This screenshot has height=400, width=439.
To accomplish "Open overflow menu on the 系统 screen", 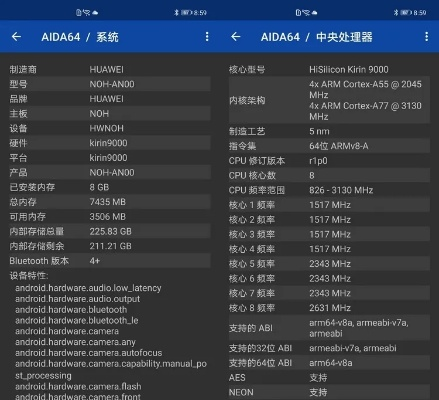I will pos(207,37).
